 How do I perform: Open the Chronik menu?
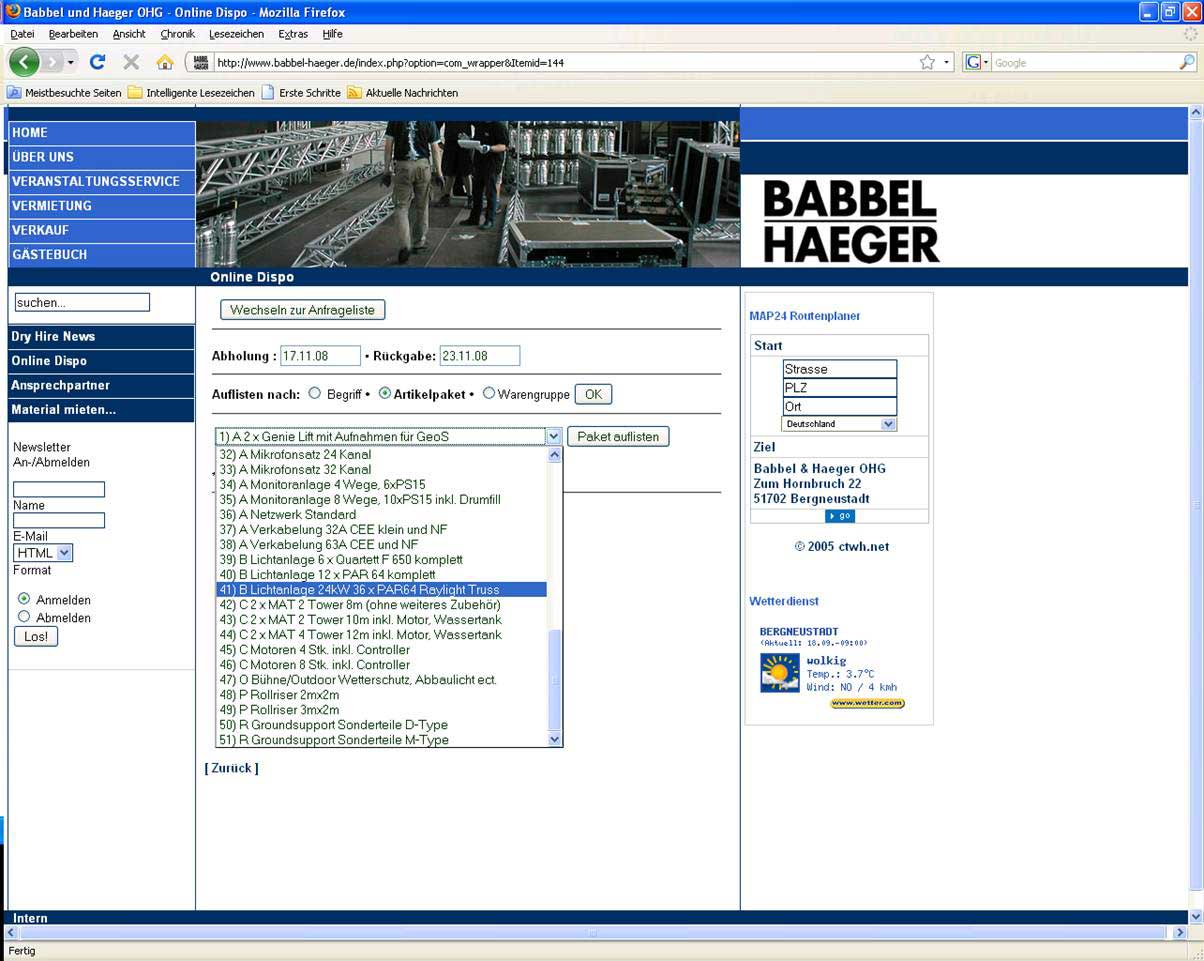click(x=177, y=34)
